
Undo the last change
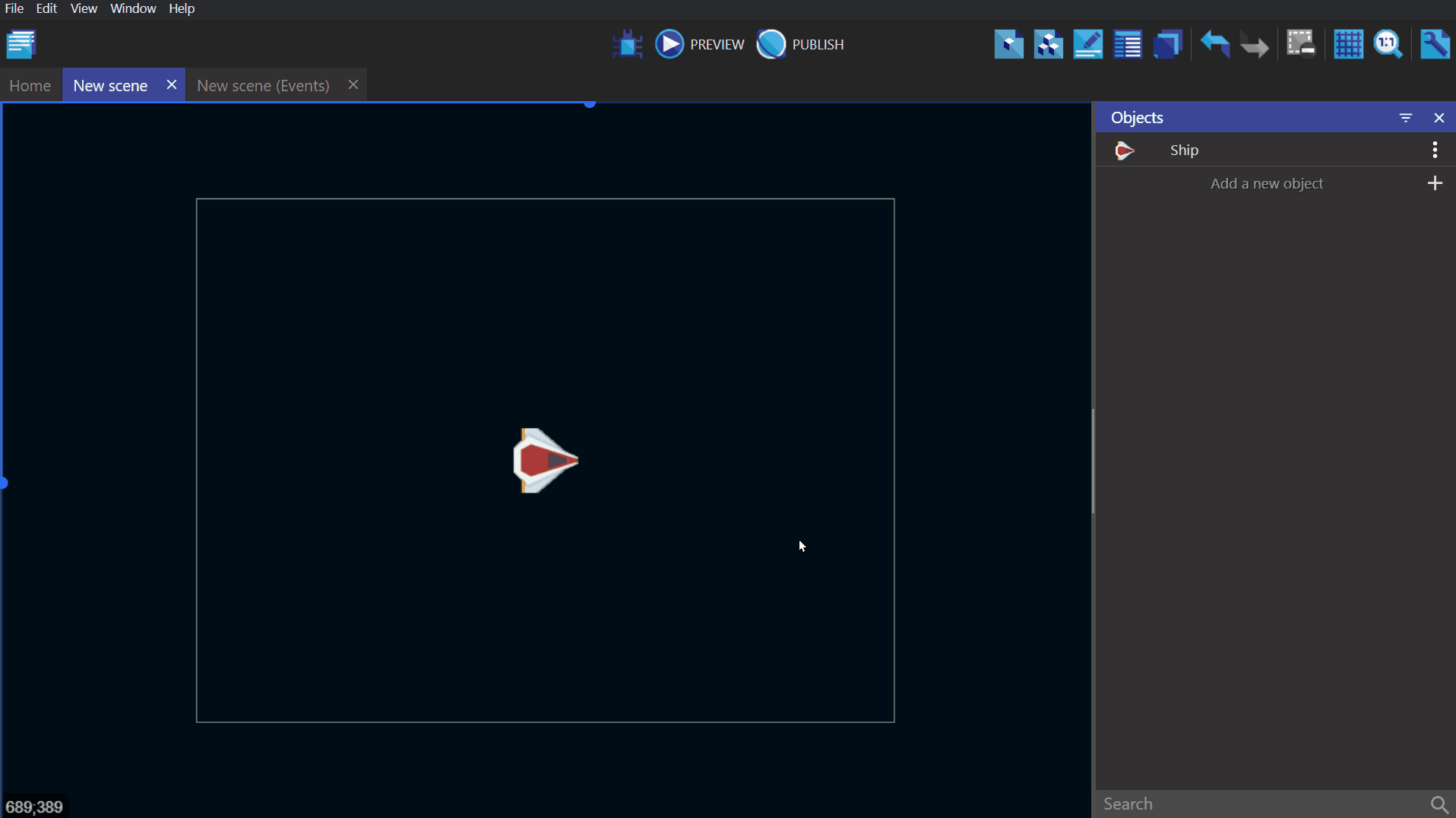pyautogui.click(x=1214, y=44)
